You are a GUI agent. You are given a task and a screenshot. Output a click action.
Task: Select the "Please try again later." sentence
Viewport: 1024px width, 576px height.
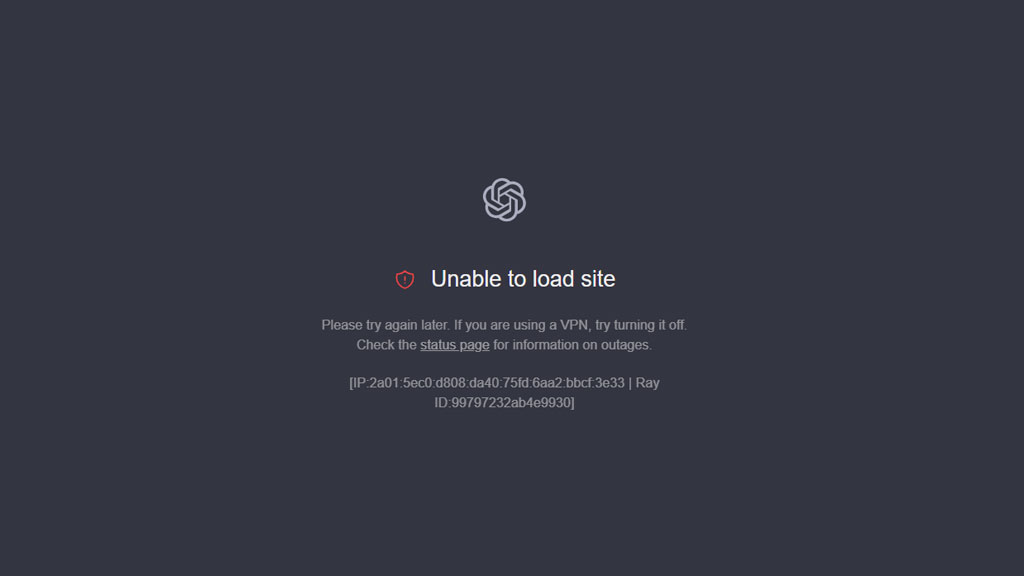coord(385,325)
